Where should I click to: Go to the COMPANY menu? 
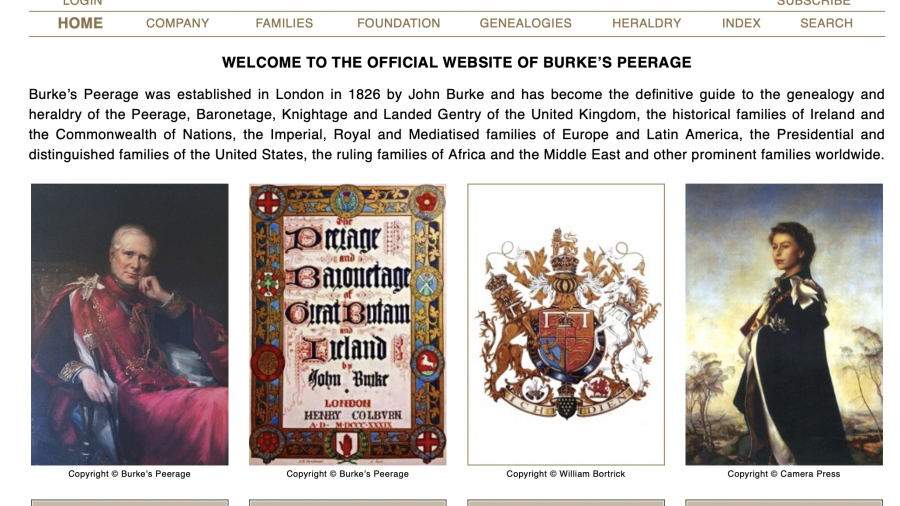(x=177, y=24)
